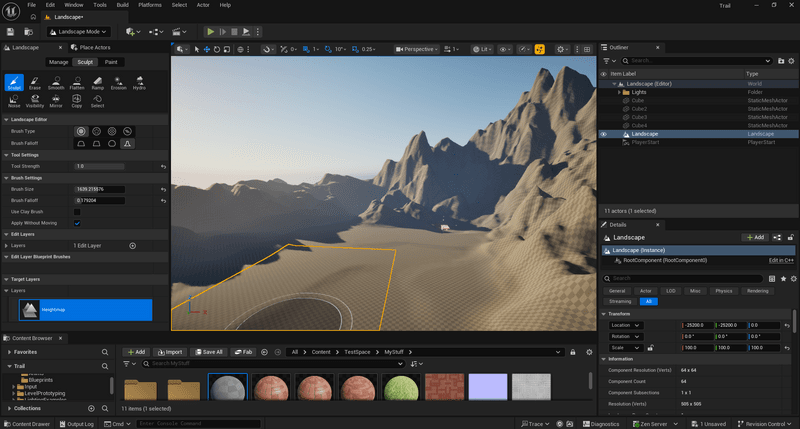Open the Landscape Mode dropdown
The width and height of the screenshot is (800, 429).
(x=79, y=32)
